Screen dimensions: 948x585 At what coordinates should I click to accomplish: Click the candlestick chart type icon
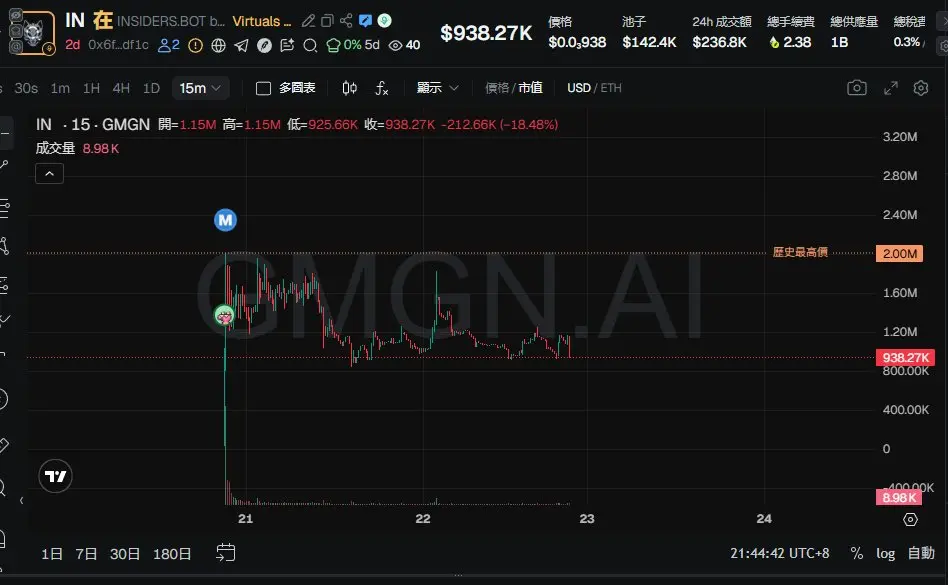(x=349, y=88)
